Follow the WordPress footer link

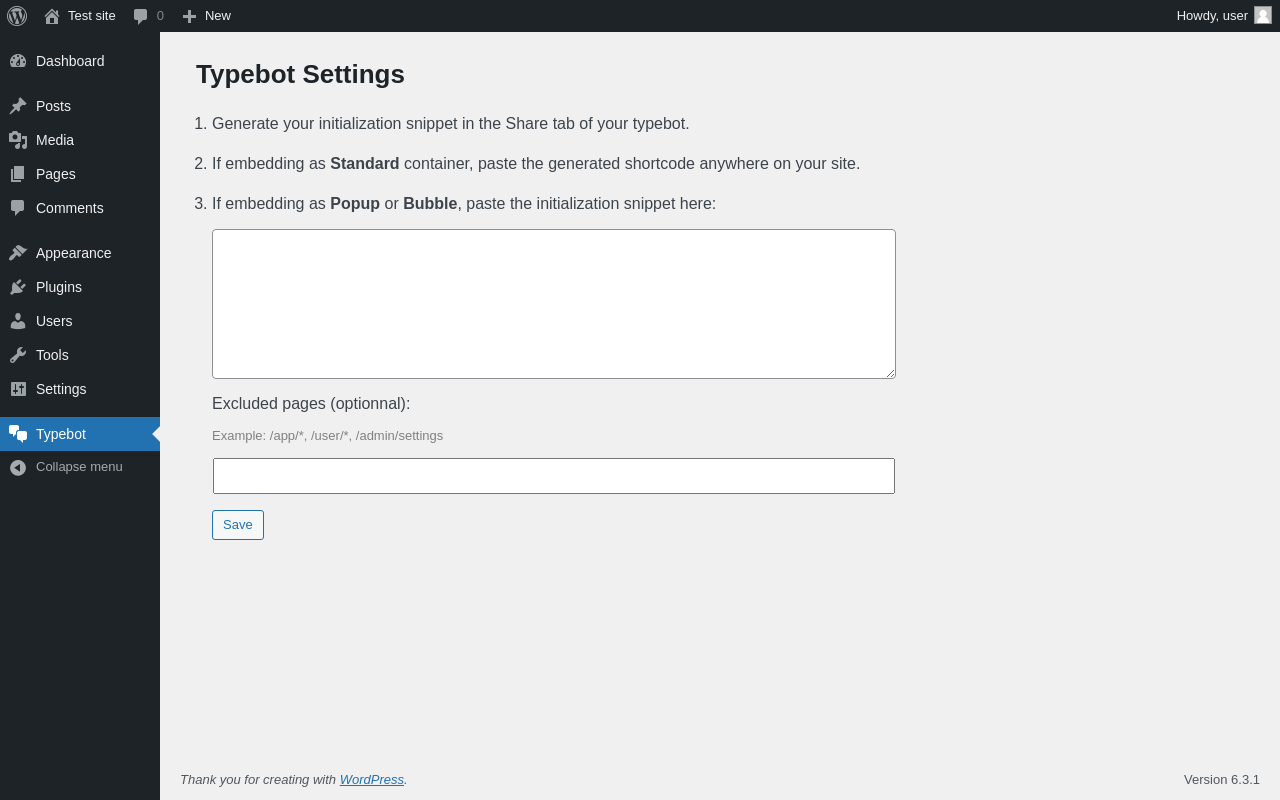(x=372, y=779)
